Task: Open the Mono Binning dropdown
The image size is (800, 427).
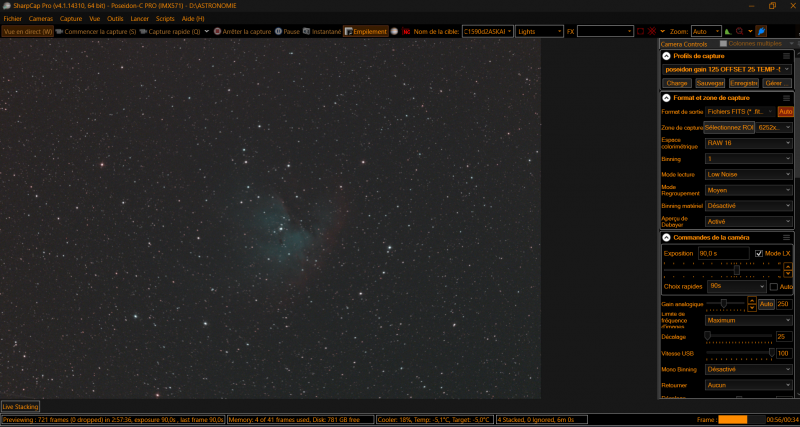Action: 748,369
